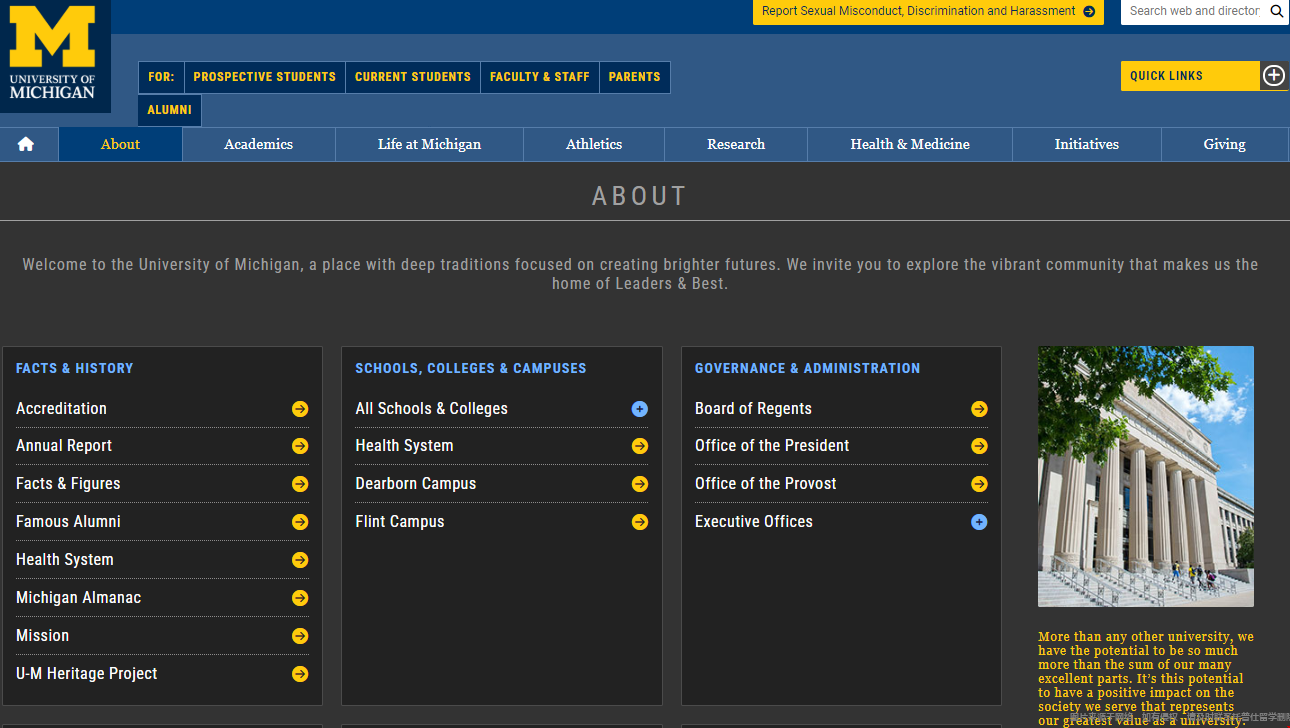
Task: Expand All Schools & Colleges plus icon
Action: 640,409
